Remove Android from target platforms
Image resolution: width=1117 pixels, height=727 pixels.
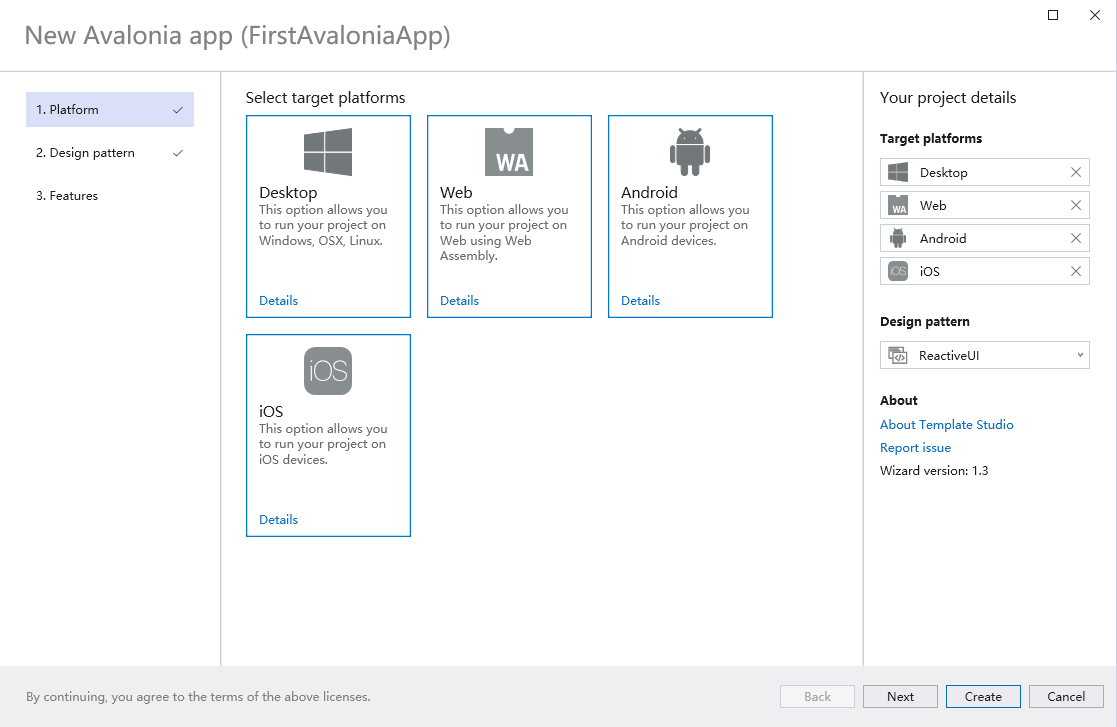(x=1076, y=239)
